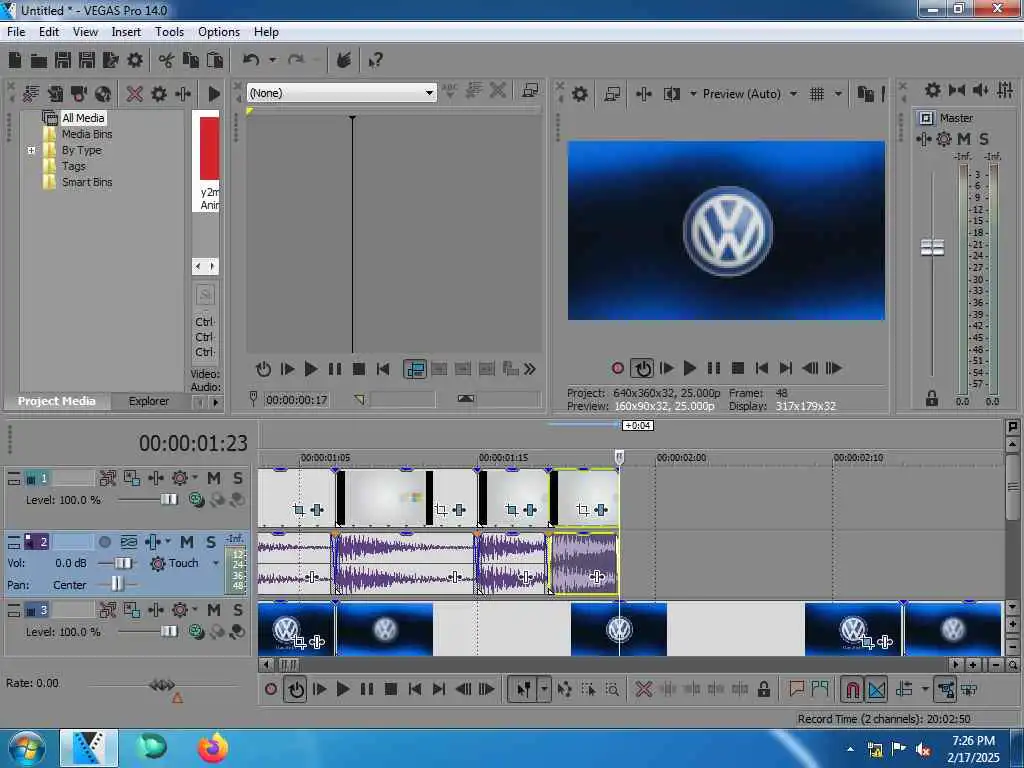
Task: Toggle Enable Snapping magnet button
Action: [x=852, y=689]
